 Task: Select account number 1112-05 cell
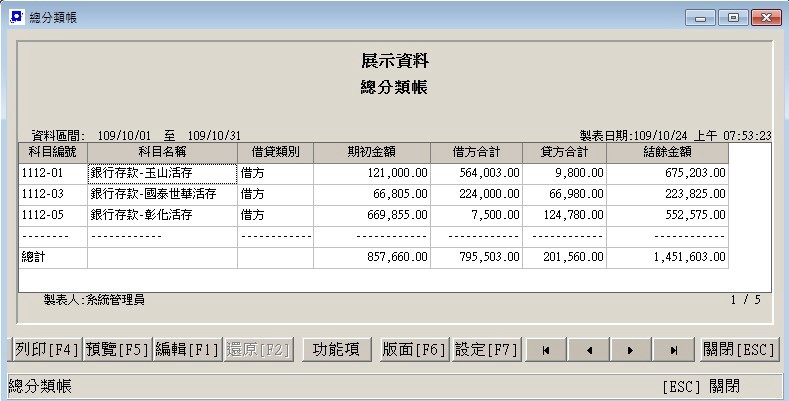pos(53,215)
